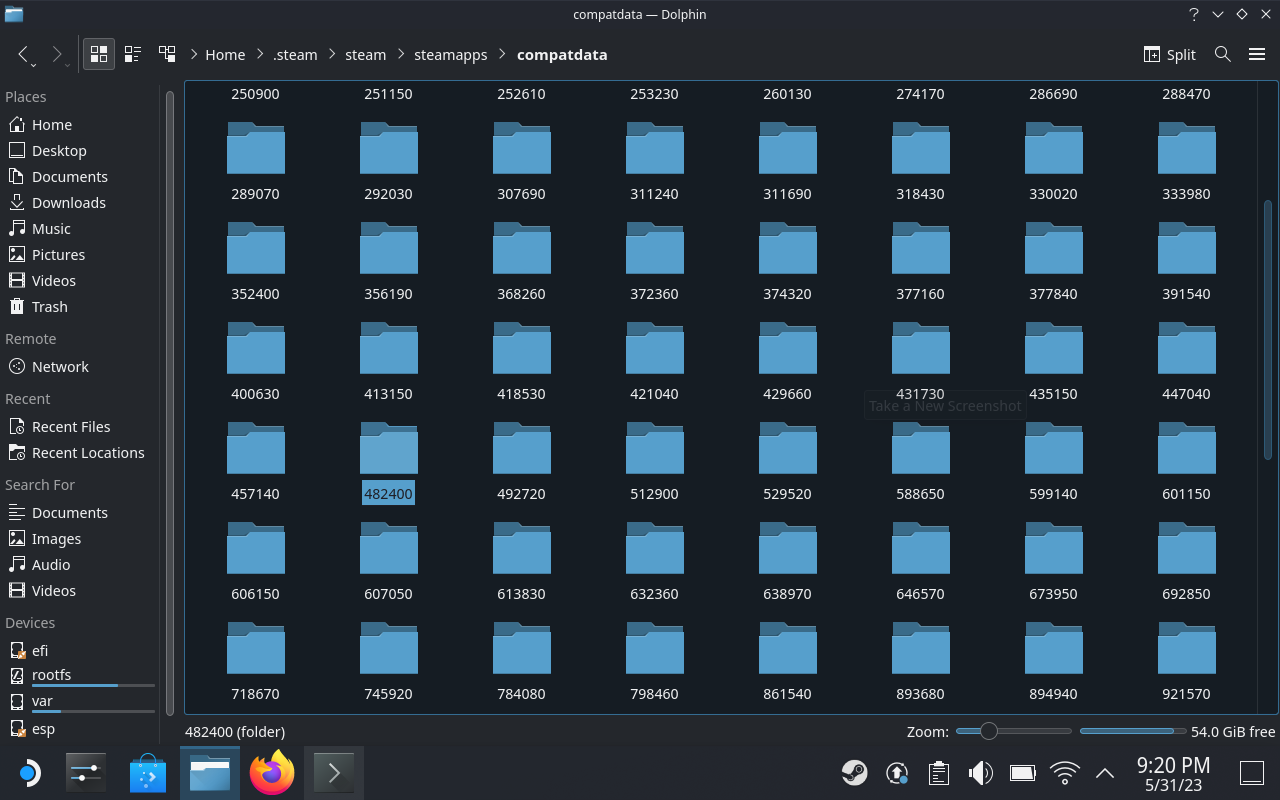Image resolution: width=1280 pixels, height=800 pixels.
Task: Open Recent Files in sidebar
Action: tap(70, 427)
